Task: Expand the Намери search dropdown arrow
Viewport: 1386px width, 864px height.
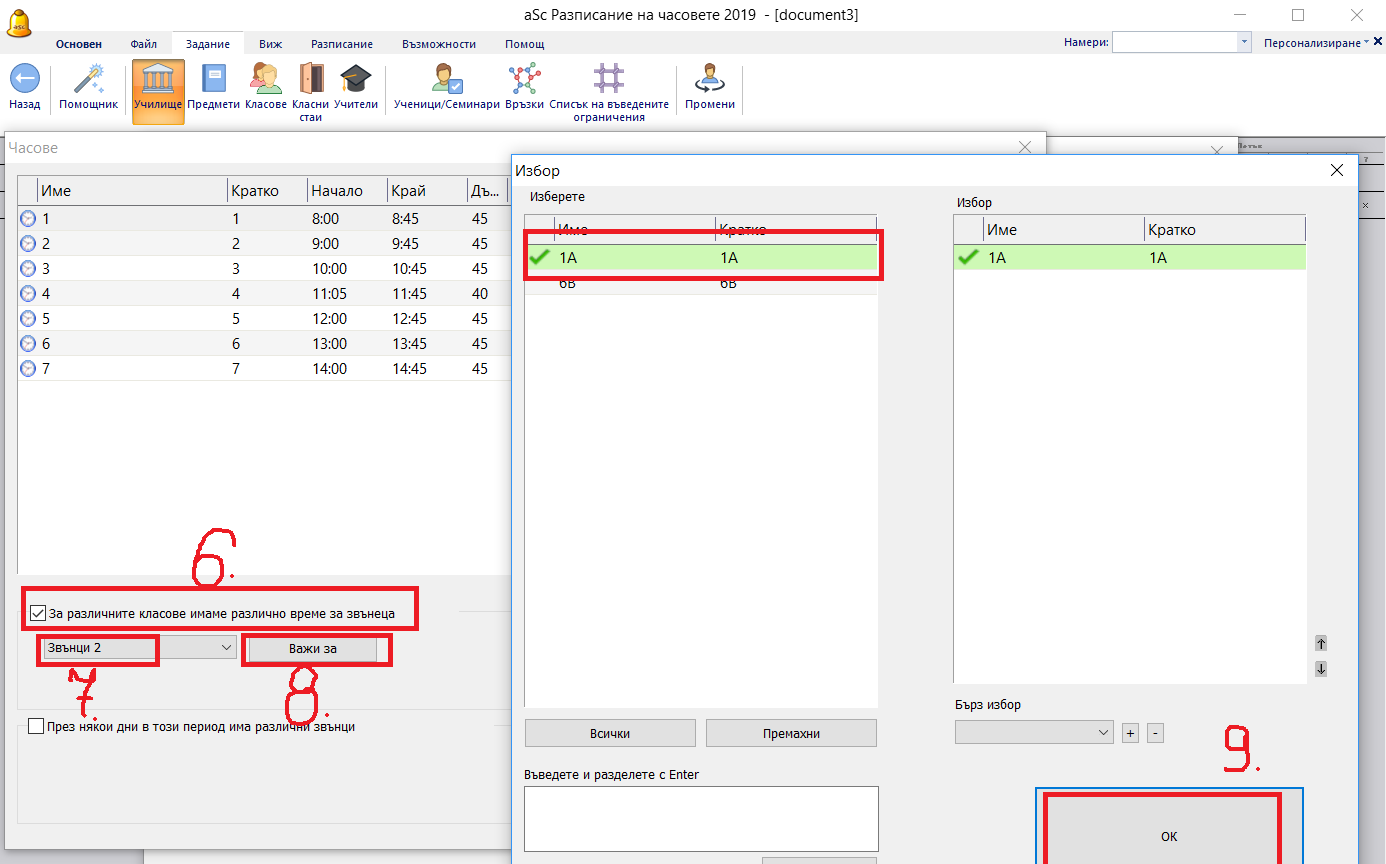Action: click(x=1244, y=43)
